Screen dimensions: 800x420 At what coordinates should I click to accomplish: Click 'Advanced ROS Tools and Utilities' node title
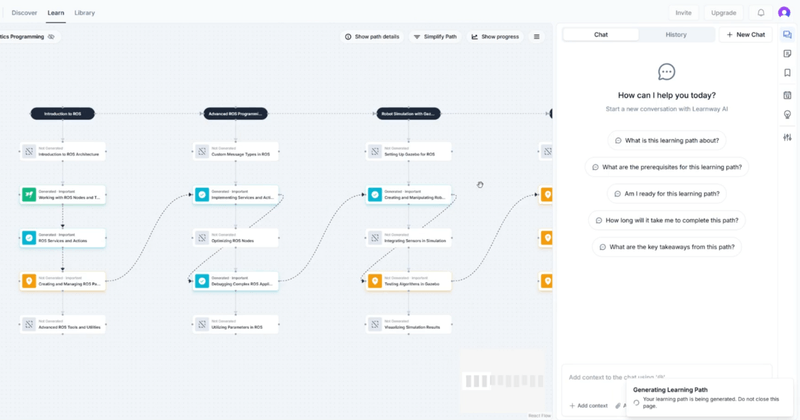[x=69, y=327]
